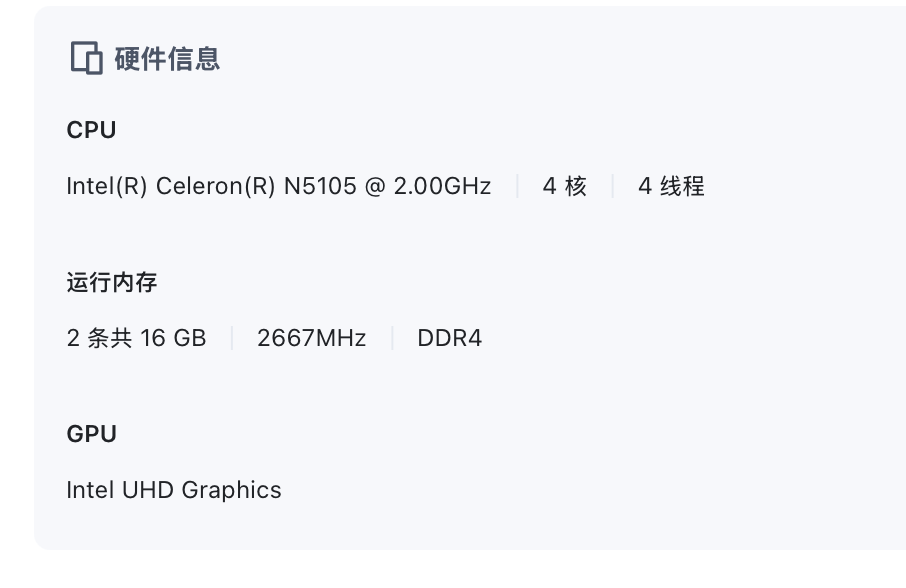Viewport: 906px width, 588px height.
Task: Click the divider before 4 核
Action: point(517,186)
